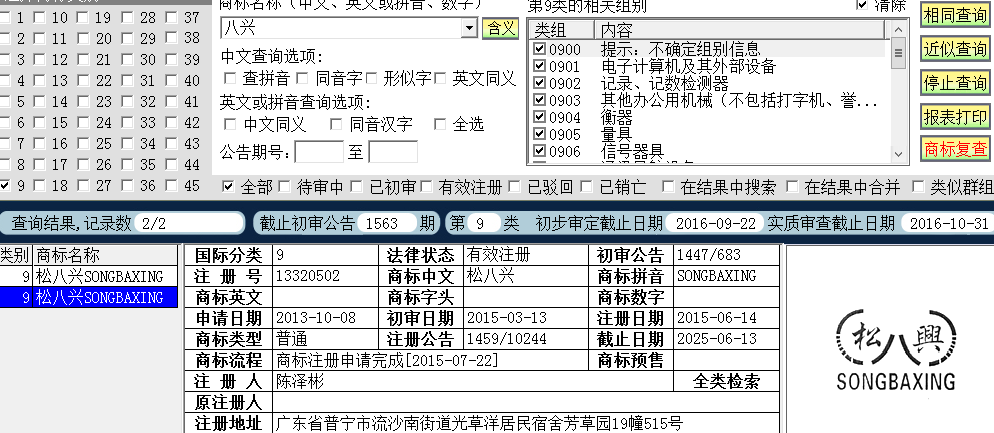Open the trademark name dropdown arrow
Screen dimensions: 994x433
point(469,28)
